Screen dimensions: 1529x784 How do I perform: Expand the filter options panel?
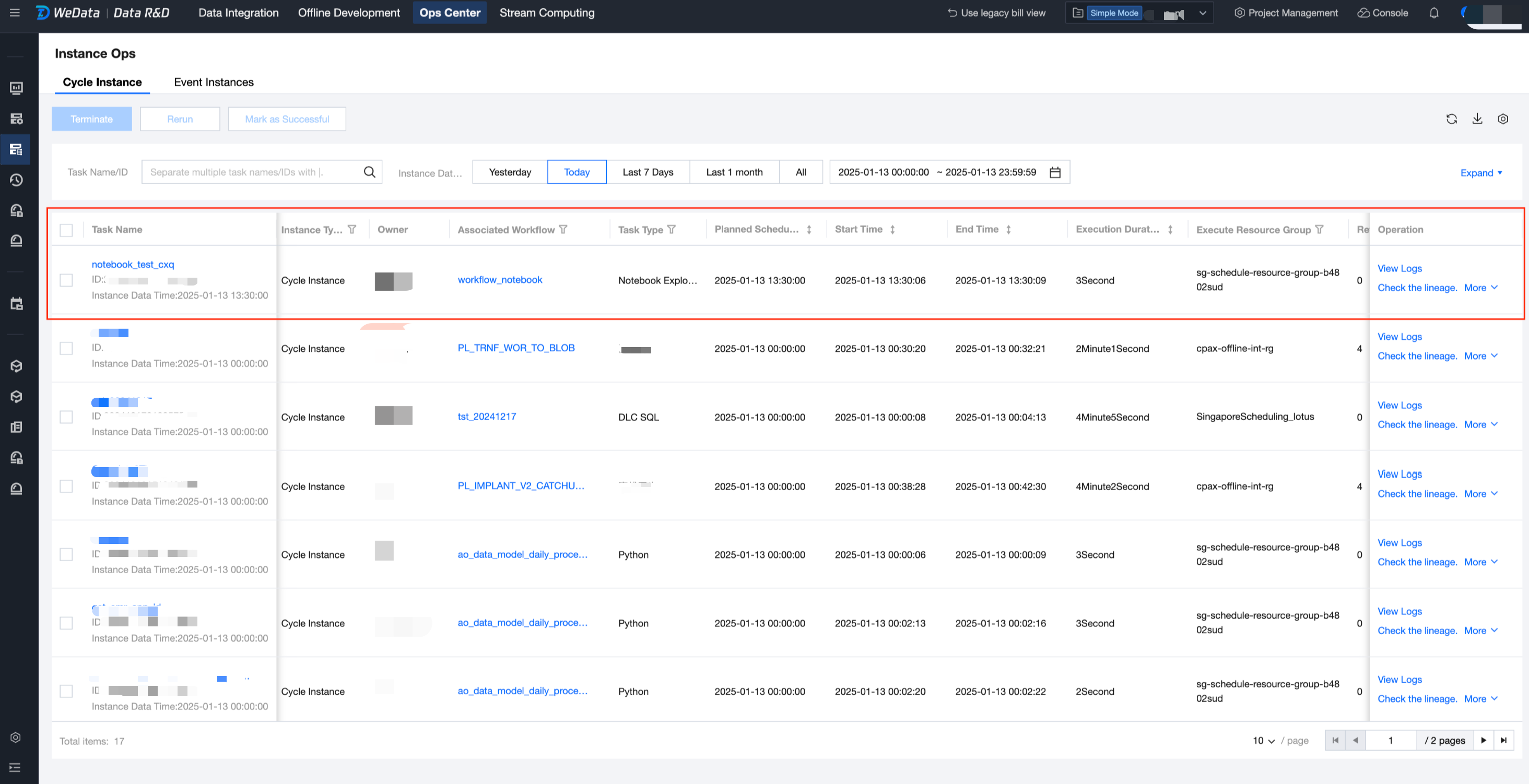[1481, 173]
